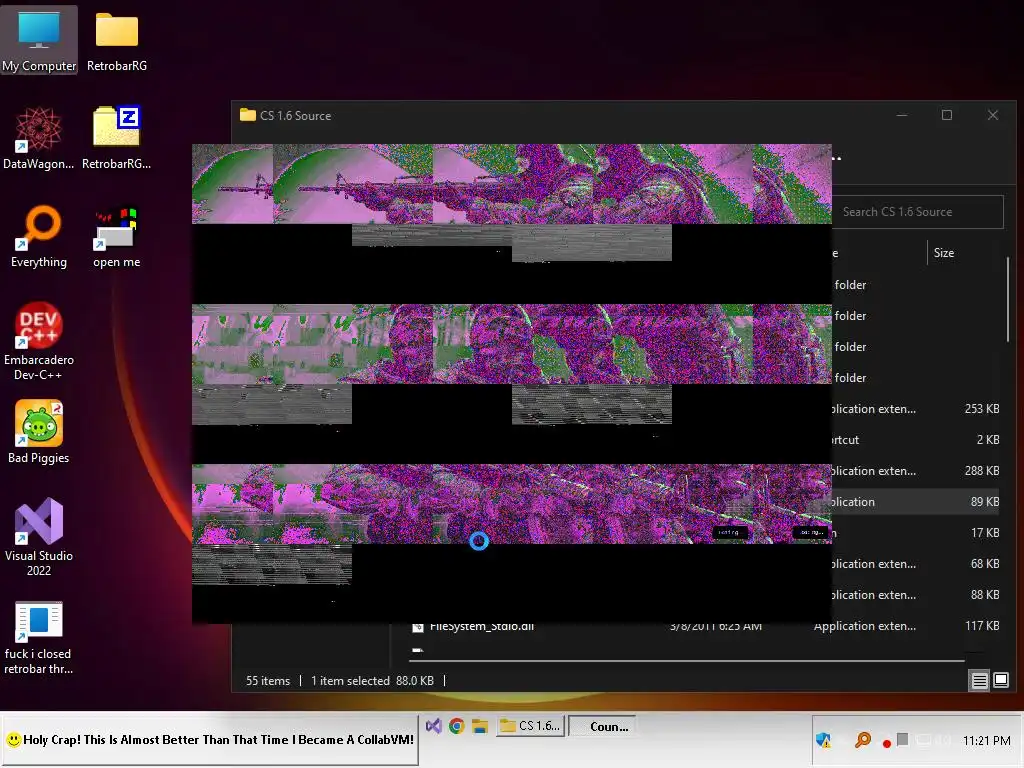This screenshot has width=1024, height=768.
Task: Select the 17 KB file row
Action: [x=916, y=533]
